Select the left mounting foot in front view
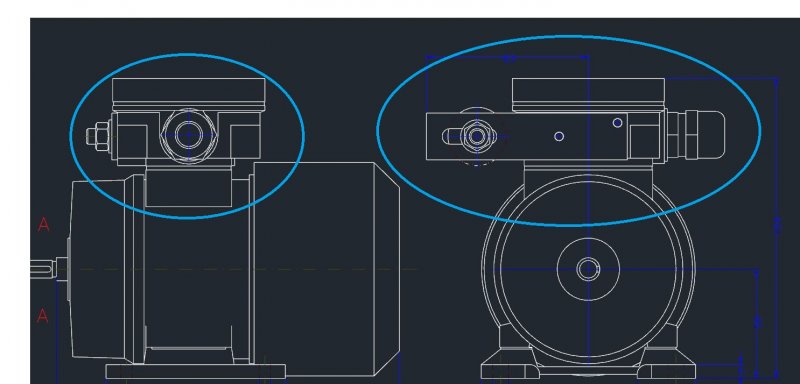The image size is (800, 384). click(x=509, y=363)
